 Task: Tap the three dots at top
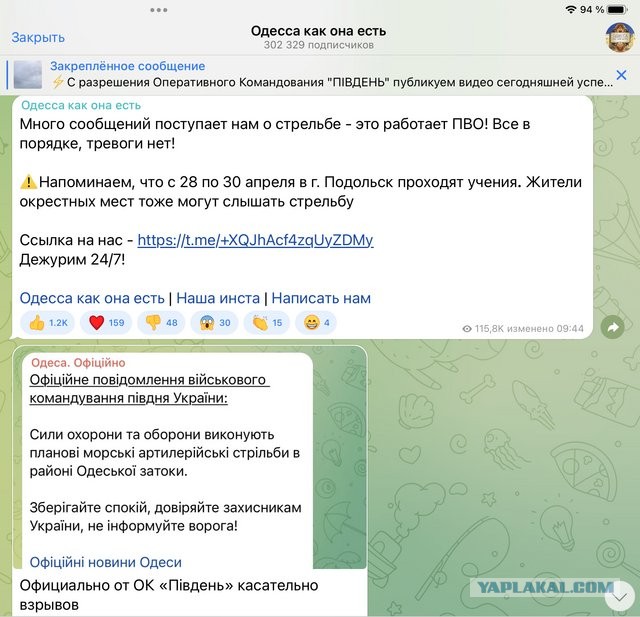[x=158, y=10]
